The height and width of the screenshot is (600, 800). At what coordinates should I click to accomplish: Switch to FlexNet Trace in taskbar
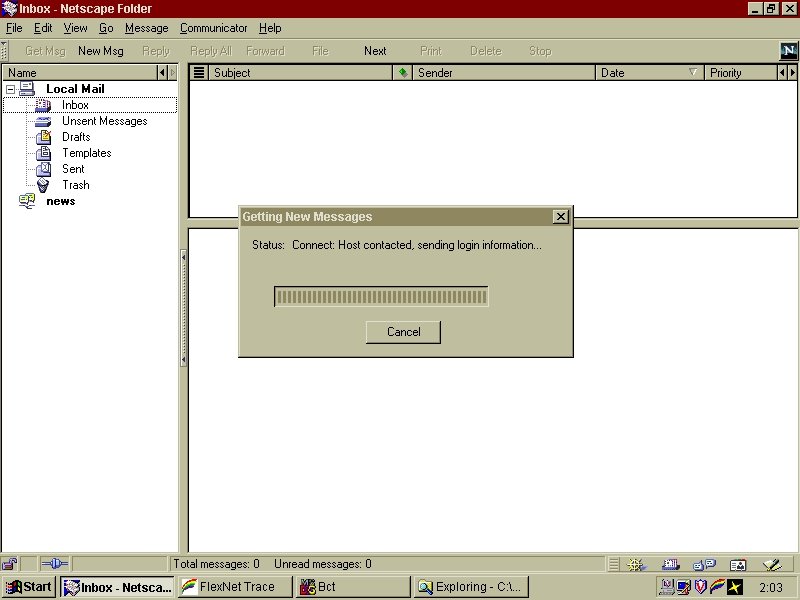coord(235,587)
